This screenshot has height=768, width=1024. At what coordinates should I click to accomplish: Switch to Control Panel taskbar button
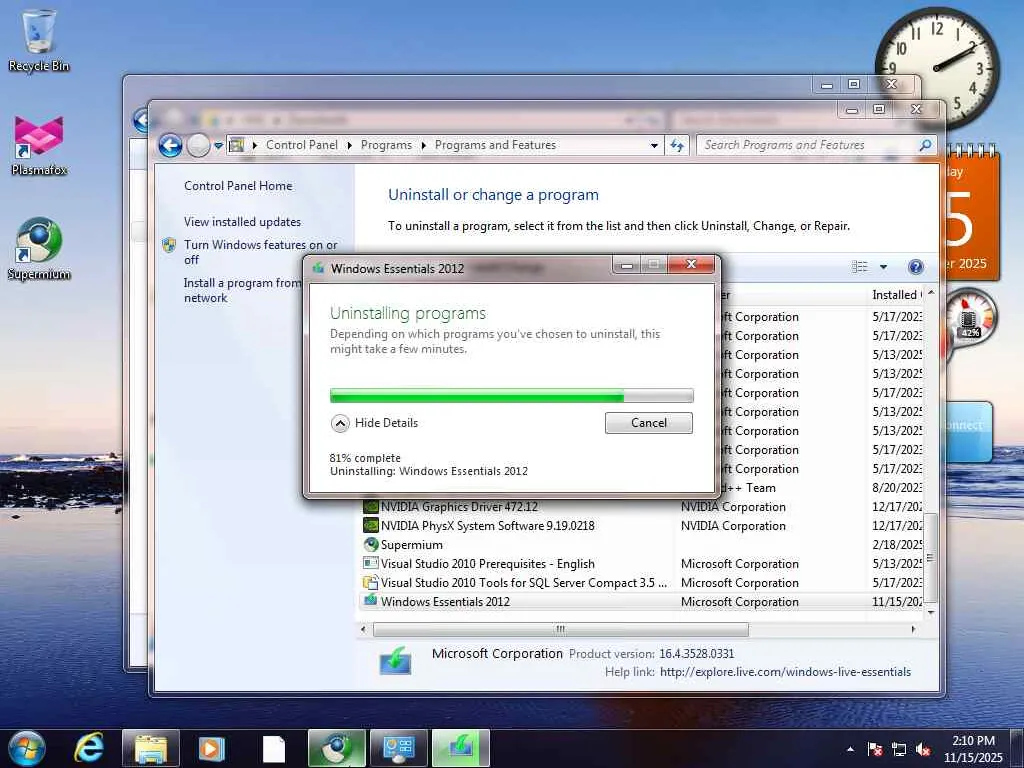[x=398, y=748]
